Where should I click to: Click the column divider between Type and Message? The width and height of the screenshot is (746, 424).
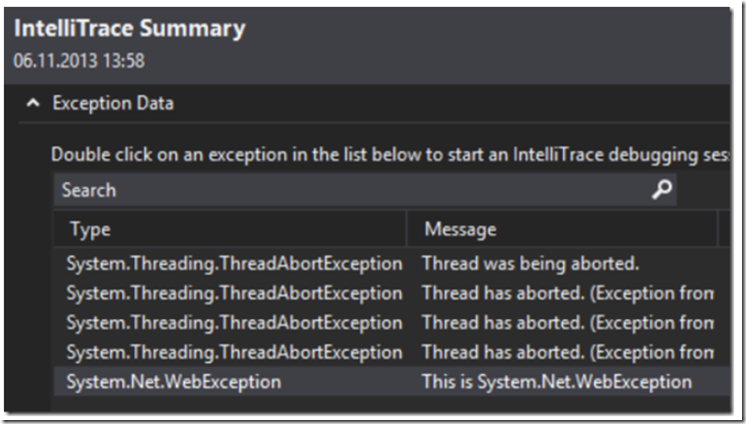pyautogui.click(x=407, y=229)
